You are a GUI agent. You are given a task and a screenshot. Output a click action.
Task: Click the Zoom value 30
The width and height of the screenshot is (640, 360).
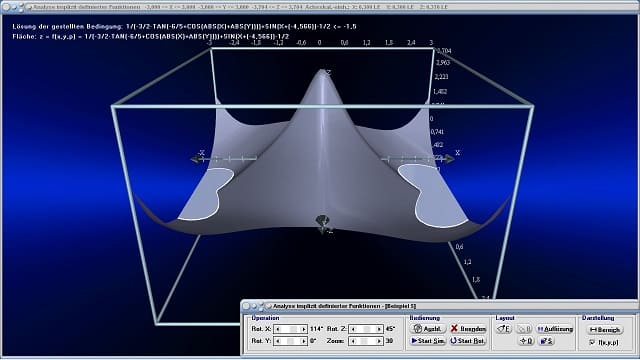389,341
